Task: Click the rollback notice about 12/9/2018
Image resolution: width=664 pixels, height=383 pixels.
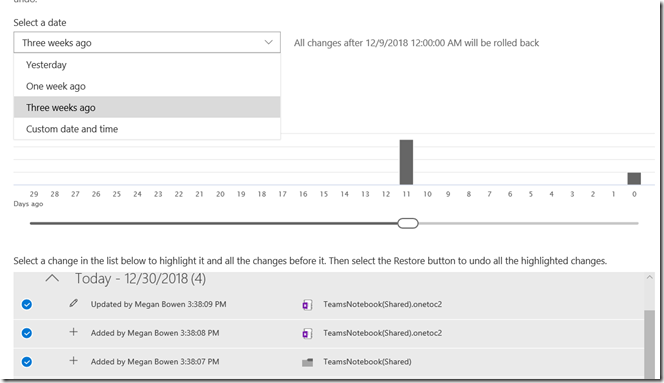Action: tap(417, 43)
